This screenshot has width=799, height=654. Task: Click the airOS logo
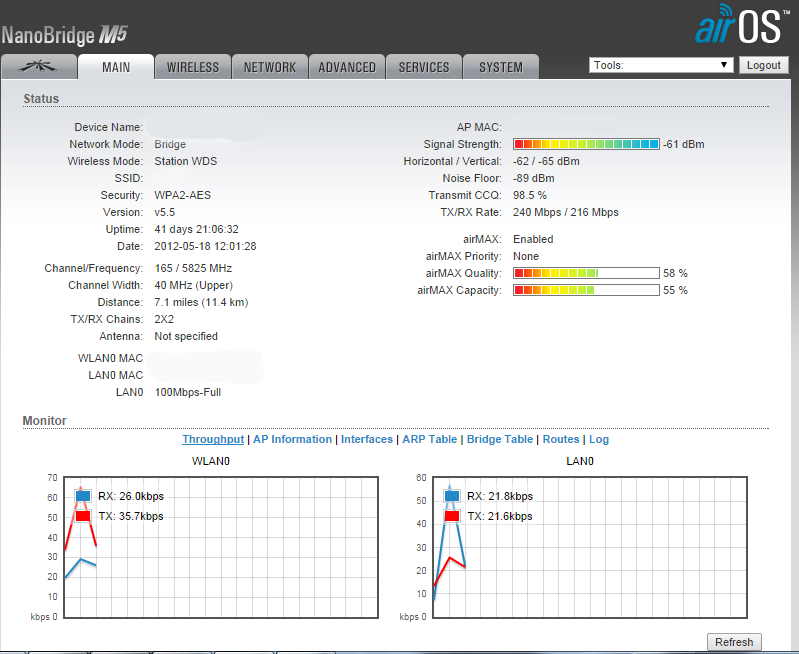tap(742, 24)
